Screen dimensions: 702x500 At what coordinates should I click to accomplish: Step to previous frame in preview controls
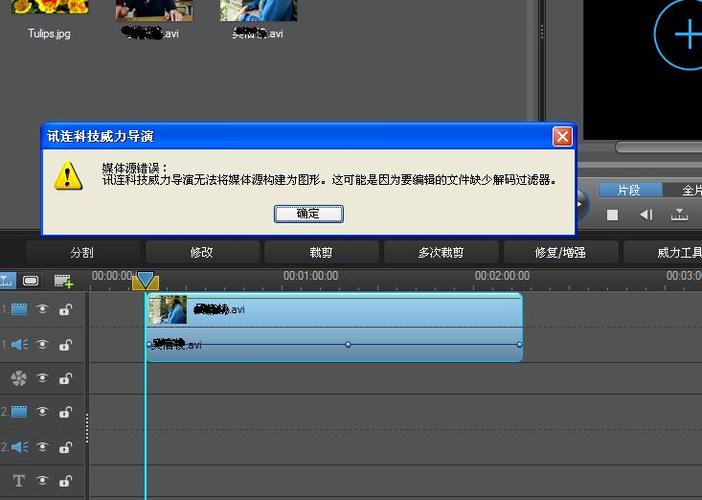point(646,215)
